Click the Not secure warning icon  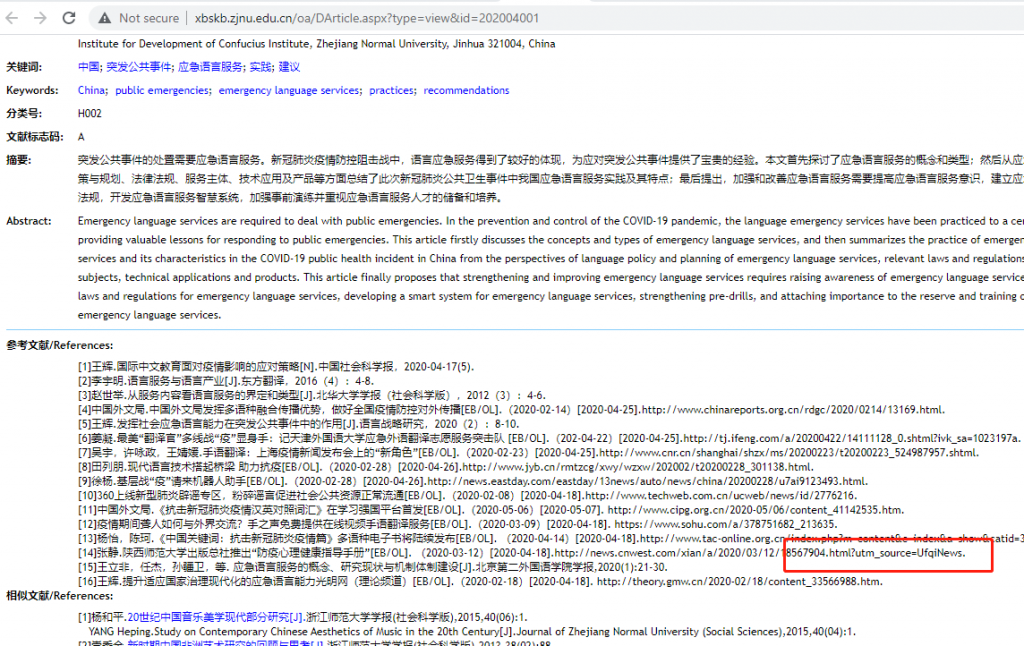[104, 18]
